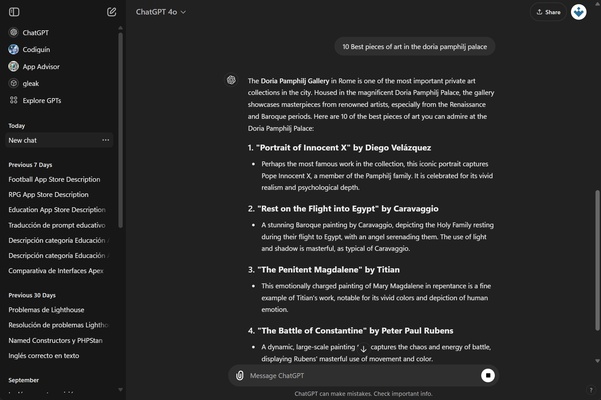Click the scroll-to-bottom arrow button

pos(363,349)
